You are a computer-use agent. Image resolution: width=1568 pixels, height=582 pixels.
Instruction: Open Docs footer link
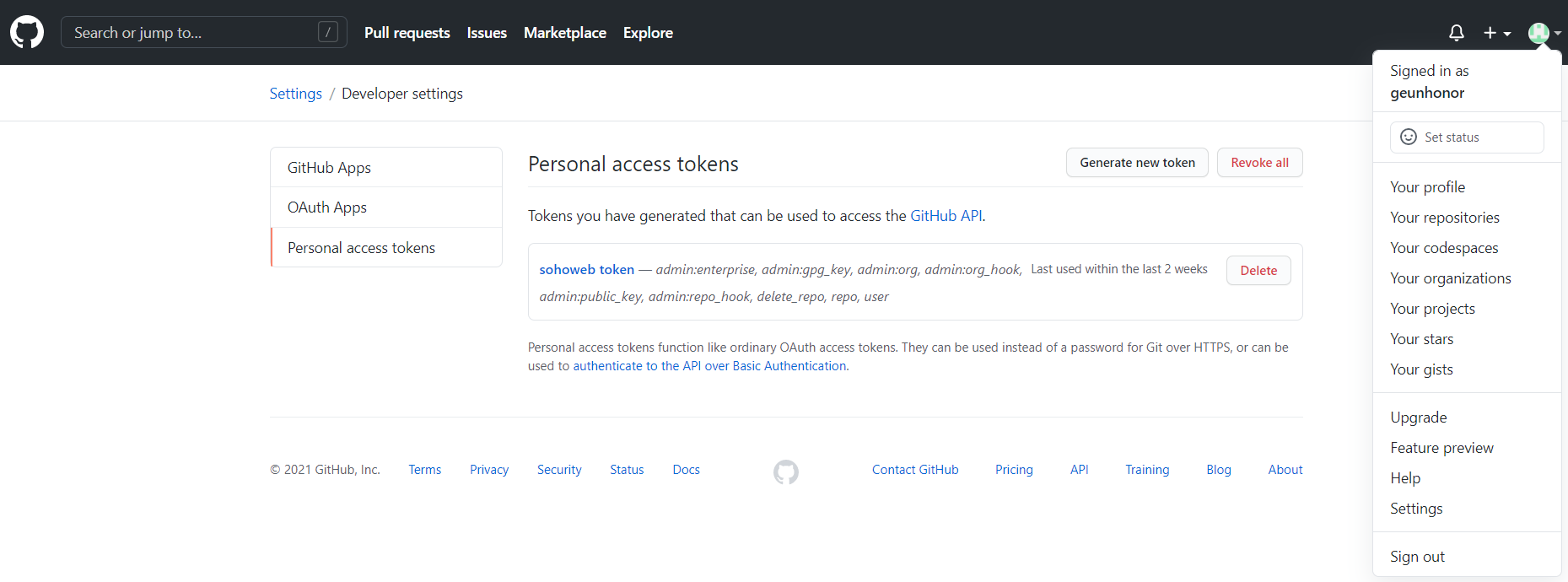[687, 470]
